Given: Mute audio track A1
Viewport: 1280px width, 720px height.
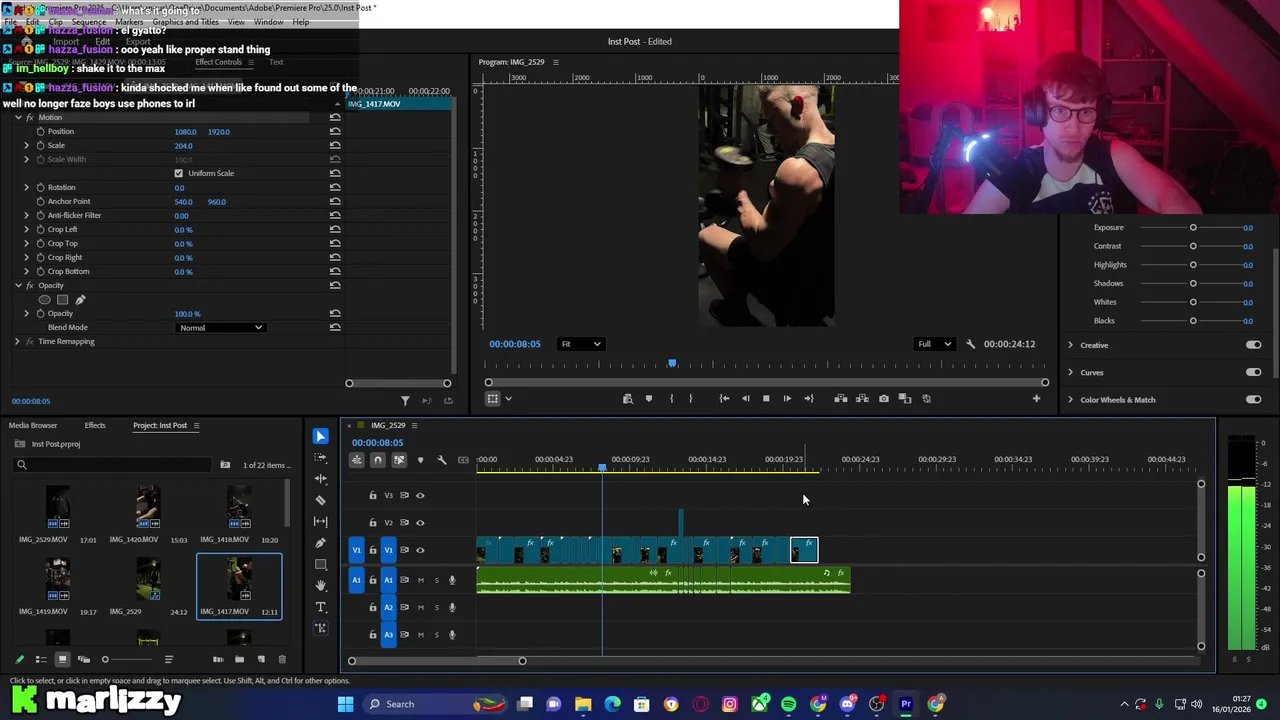Looking at the screenshot, I should coord(421,580).
